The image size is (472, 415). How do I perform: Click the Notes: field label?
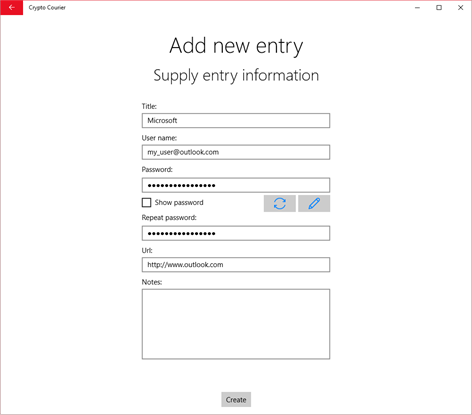pos(152,282)
